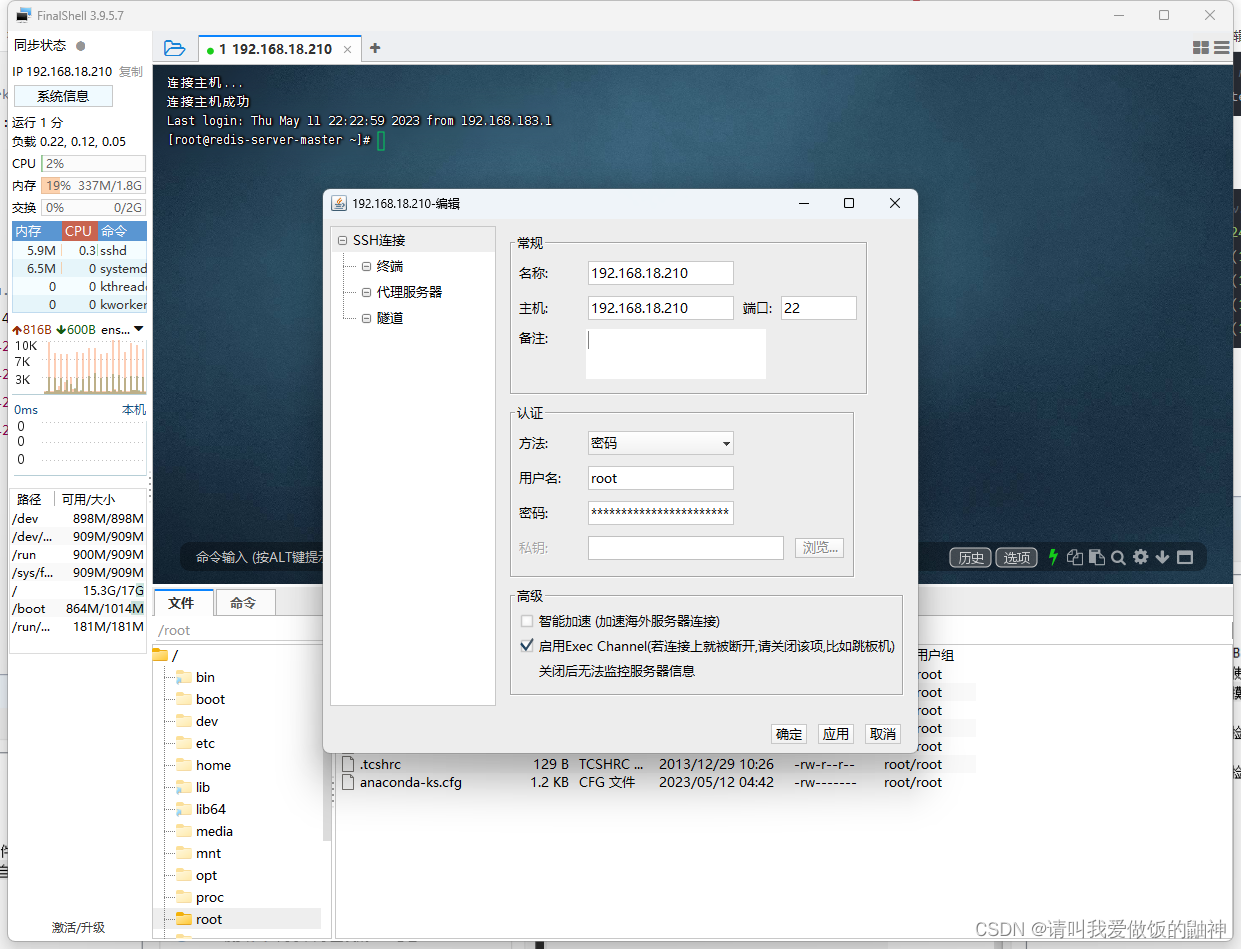Viewport: 1241px width, 949px height.
Task: Click inside the 备注 input field
Action: pyautogui.click(x=675, y=353)
